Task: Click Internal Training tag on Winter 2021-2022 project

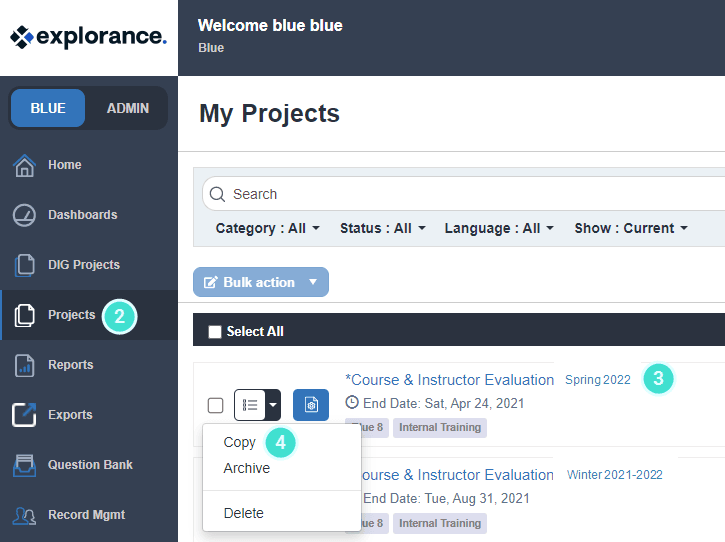Action: pyautogui.click(x=440, y=523)
